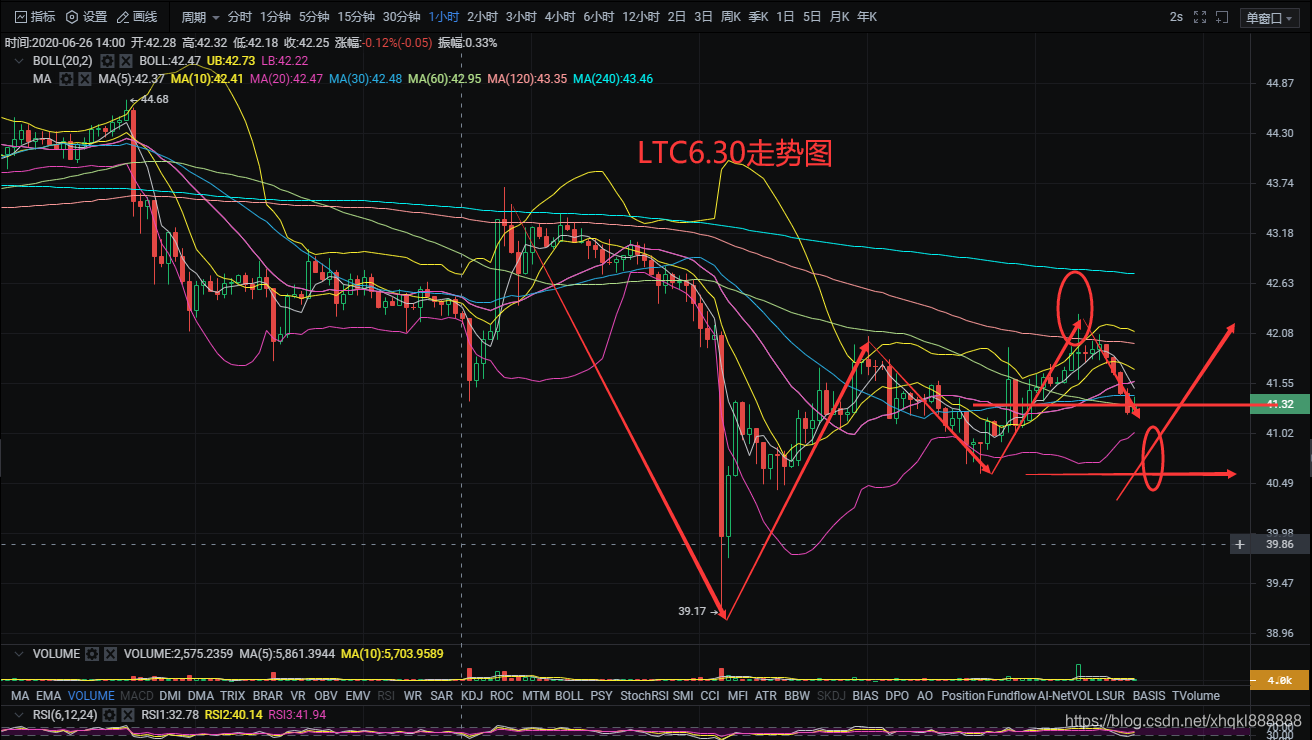Collapse the RSI(6,12,24) panel
The width and height of the screenshot is (1312, 740).
click(21, 715)
